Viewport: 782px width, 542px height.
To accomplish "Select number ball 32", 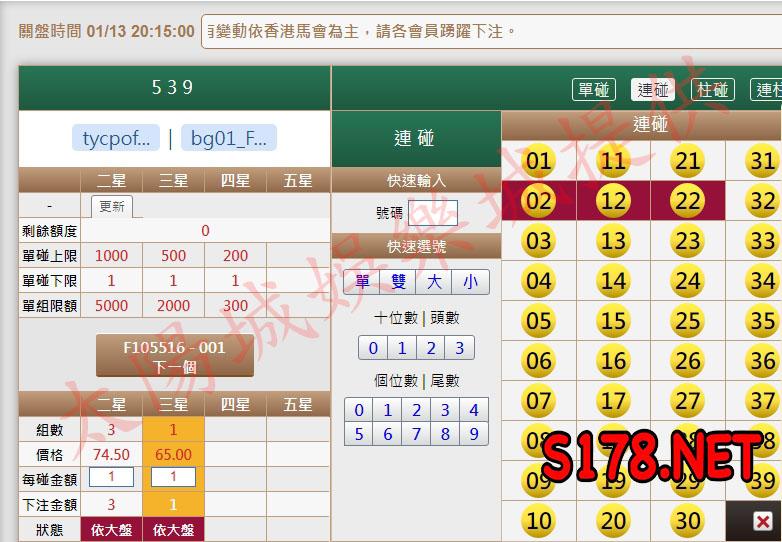I will [x=763, y=201].
